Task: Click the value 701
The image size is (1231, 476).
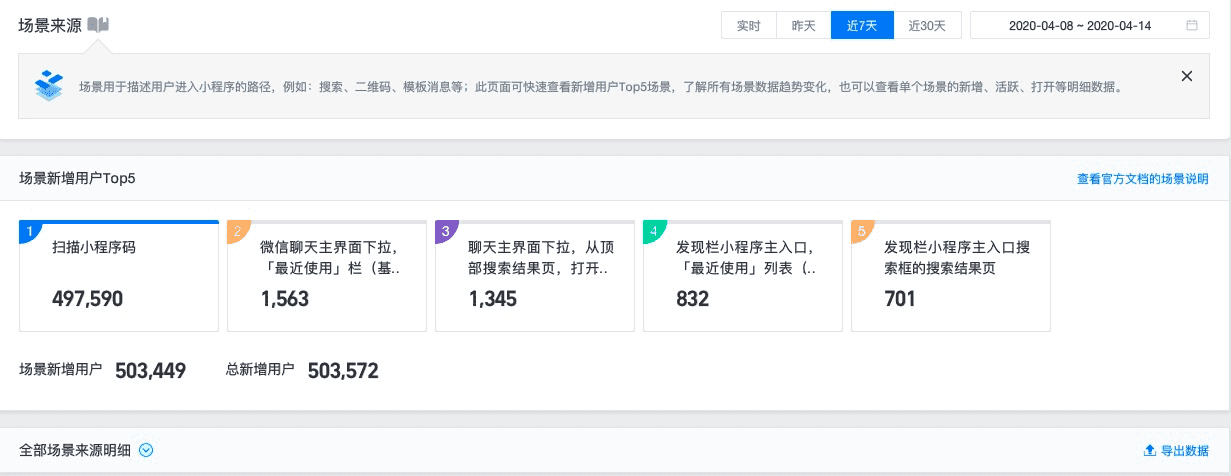Action: pyautogui.click(x=900, y=299)
